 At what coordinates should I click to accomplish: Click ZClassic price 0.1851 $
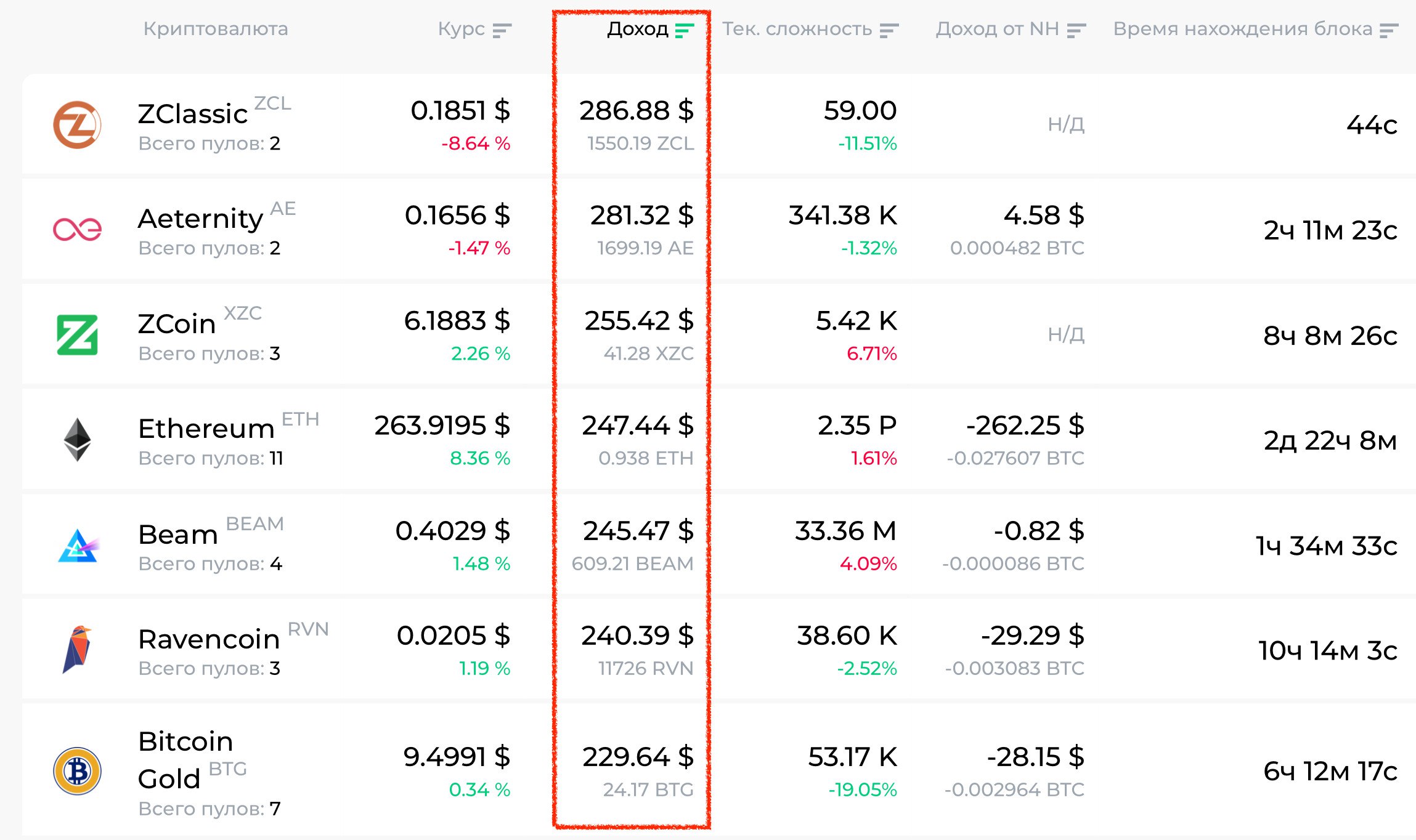(460, 111)
